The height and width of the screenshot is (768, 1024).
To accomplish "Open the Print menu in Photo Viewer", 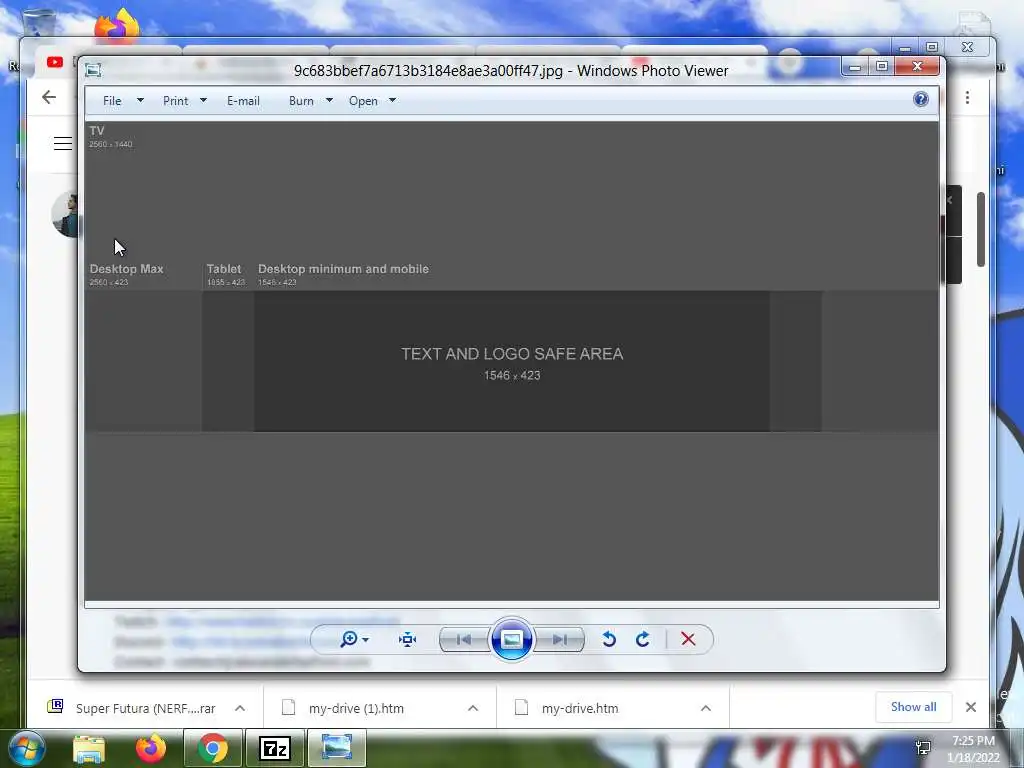I will coord(175,101).
